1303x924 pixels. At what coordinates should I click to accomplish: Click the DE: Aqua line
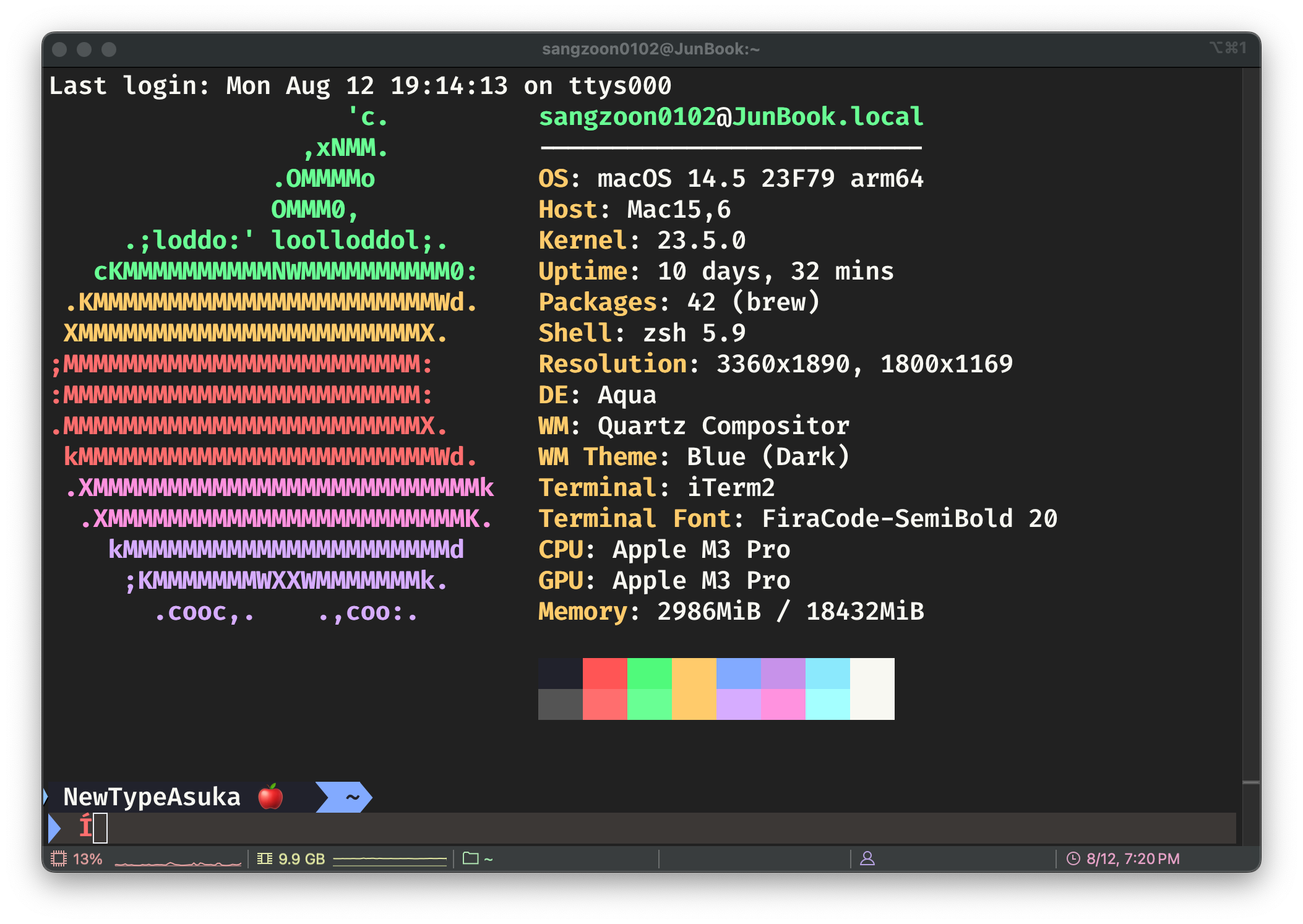pyautogui.click(x=598, y=395)
